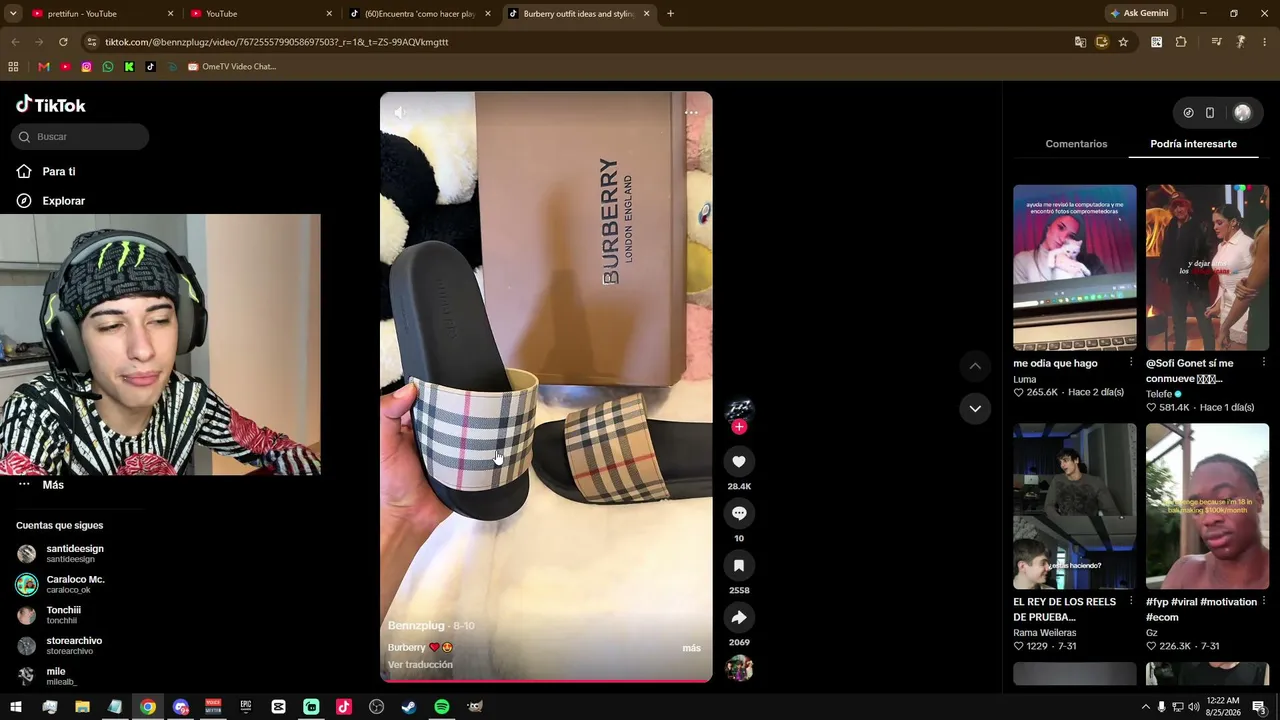Close the 'prettifun - YouTube' tab
This screenshot has height=720, width=1280.
tap(170, 14)
